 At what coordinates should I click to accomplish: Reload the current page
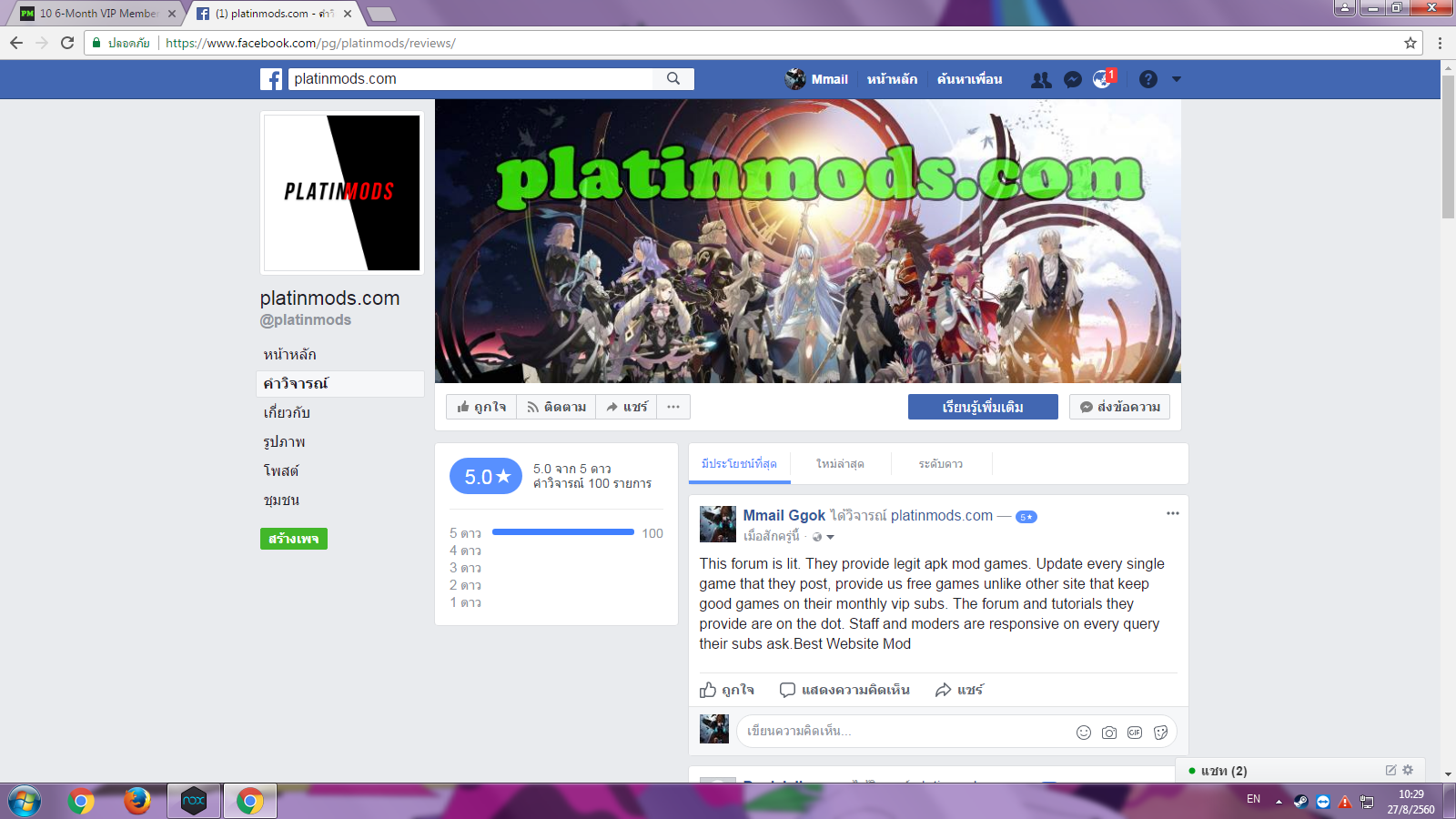(66, 43)
